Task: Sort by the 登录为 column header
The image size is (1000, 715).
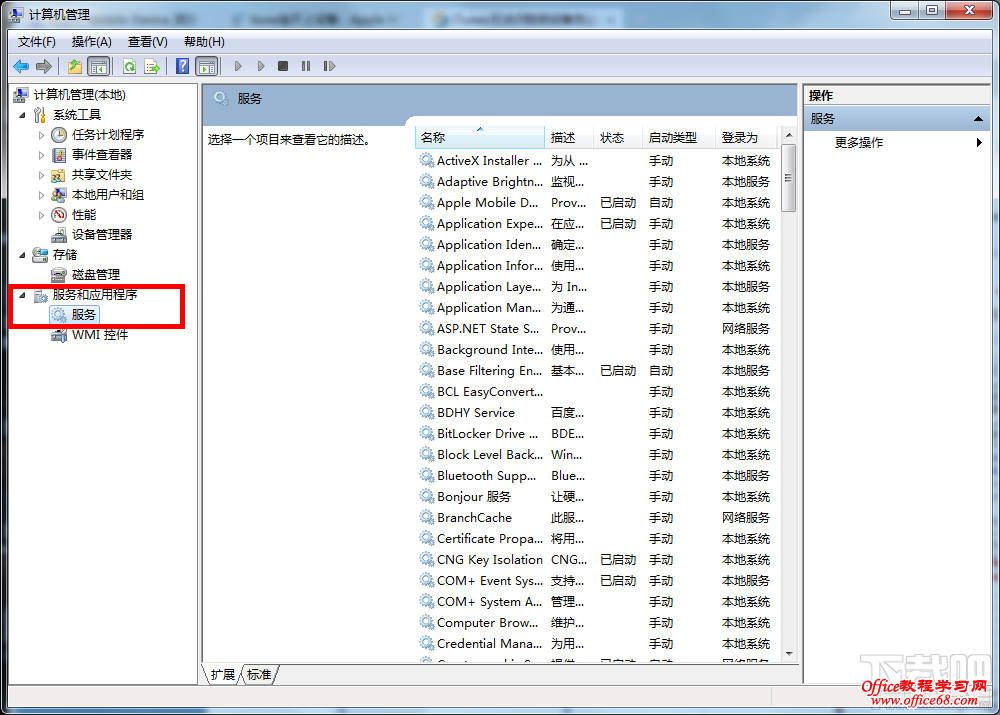Action: (746, 138)
